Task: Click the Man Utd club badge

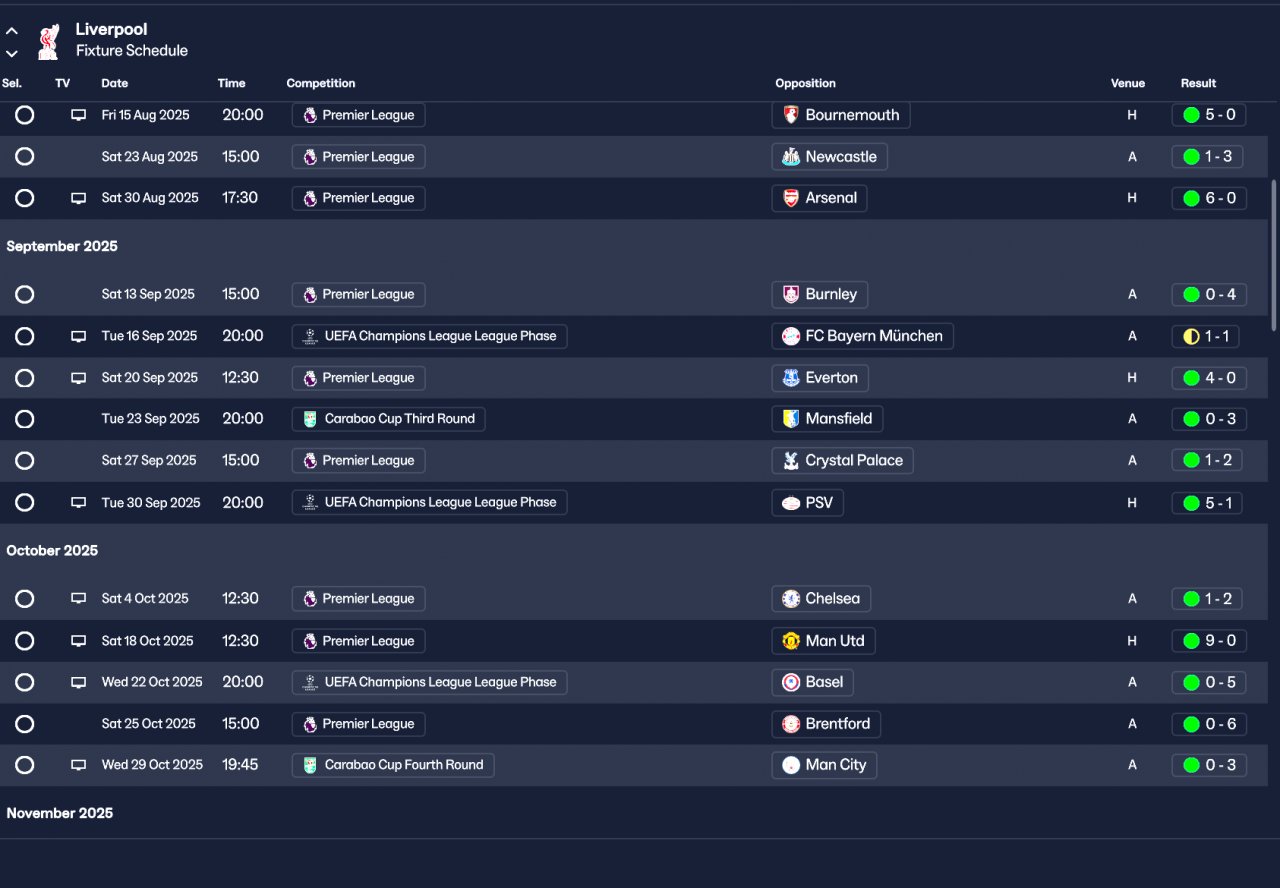Action: [791, 641]
